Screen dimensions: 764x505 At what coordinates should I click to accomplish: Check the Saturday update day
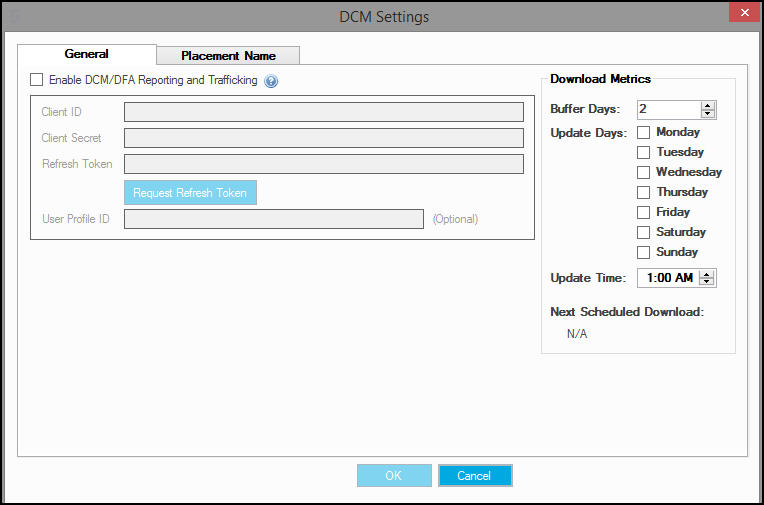pyautogui.click(x=643, y=232)
